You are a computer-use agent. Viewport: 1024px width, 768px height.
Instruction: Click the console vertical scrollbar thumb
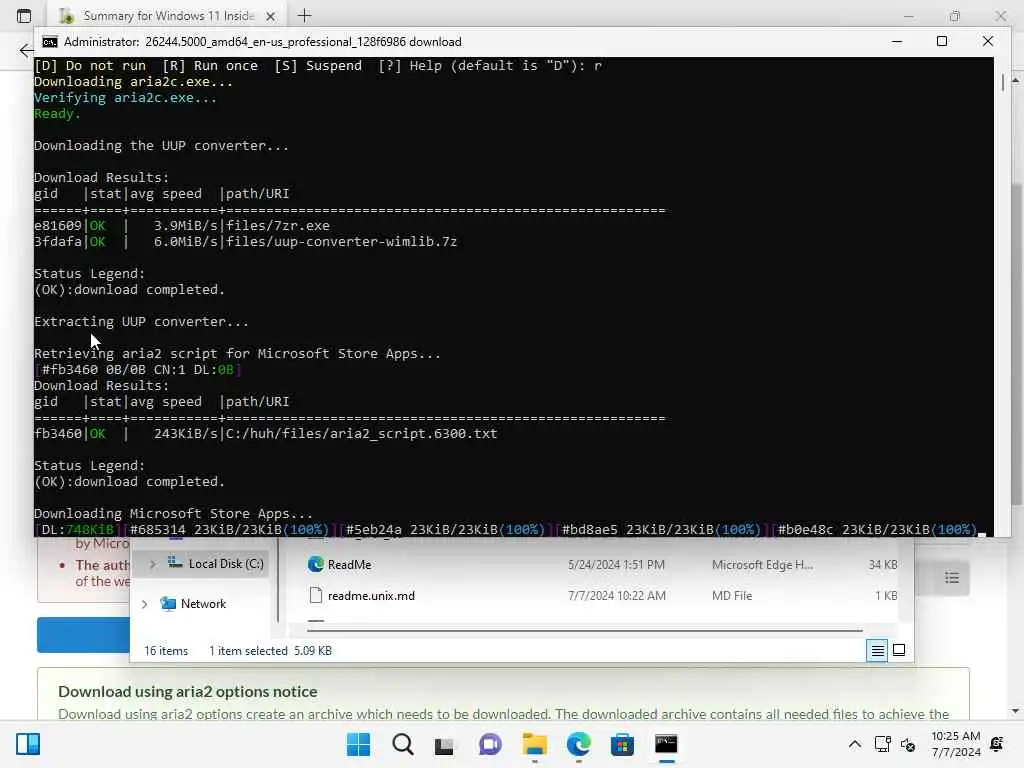[1003, 83]
